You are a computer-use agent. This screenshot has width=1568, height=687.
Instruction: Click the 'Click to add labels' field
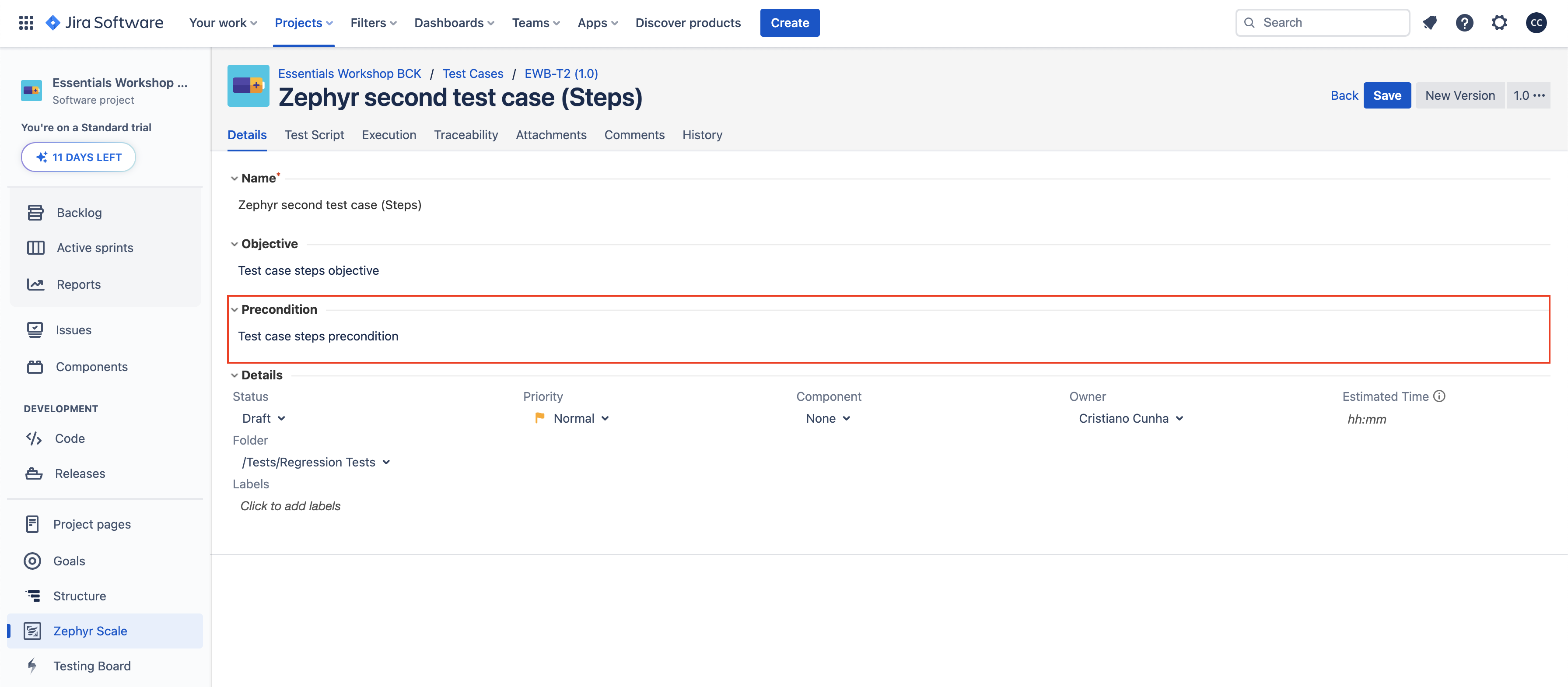point(290,506)
